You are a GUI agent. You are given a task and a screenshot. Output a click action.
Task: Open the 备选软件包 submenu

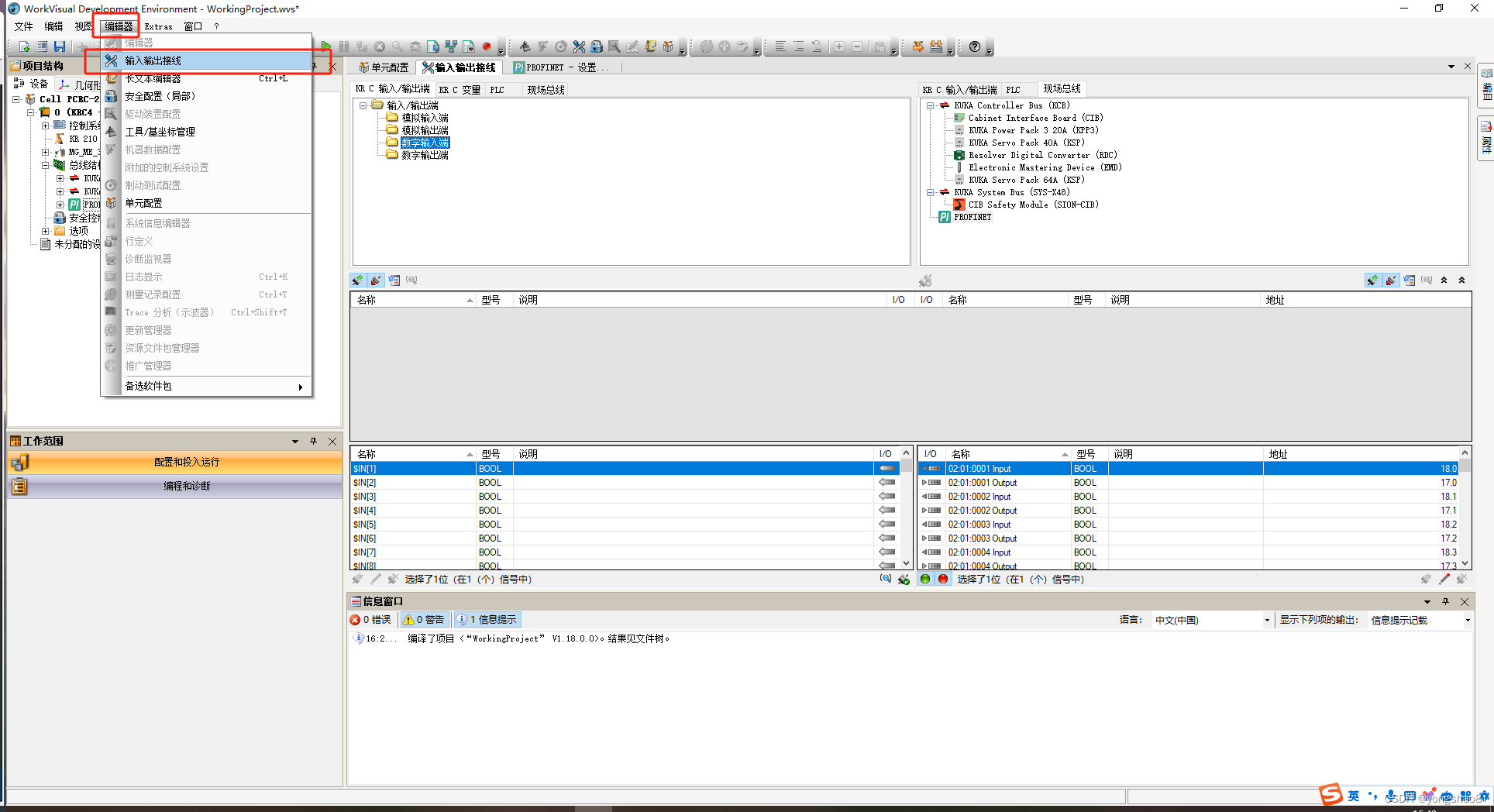(x=207, y=386)
